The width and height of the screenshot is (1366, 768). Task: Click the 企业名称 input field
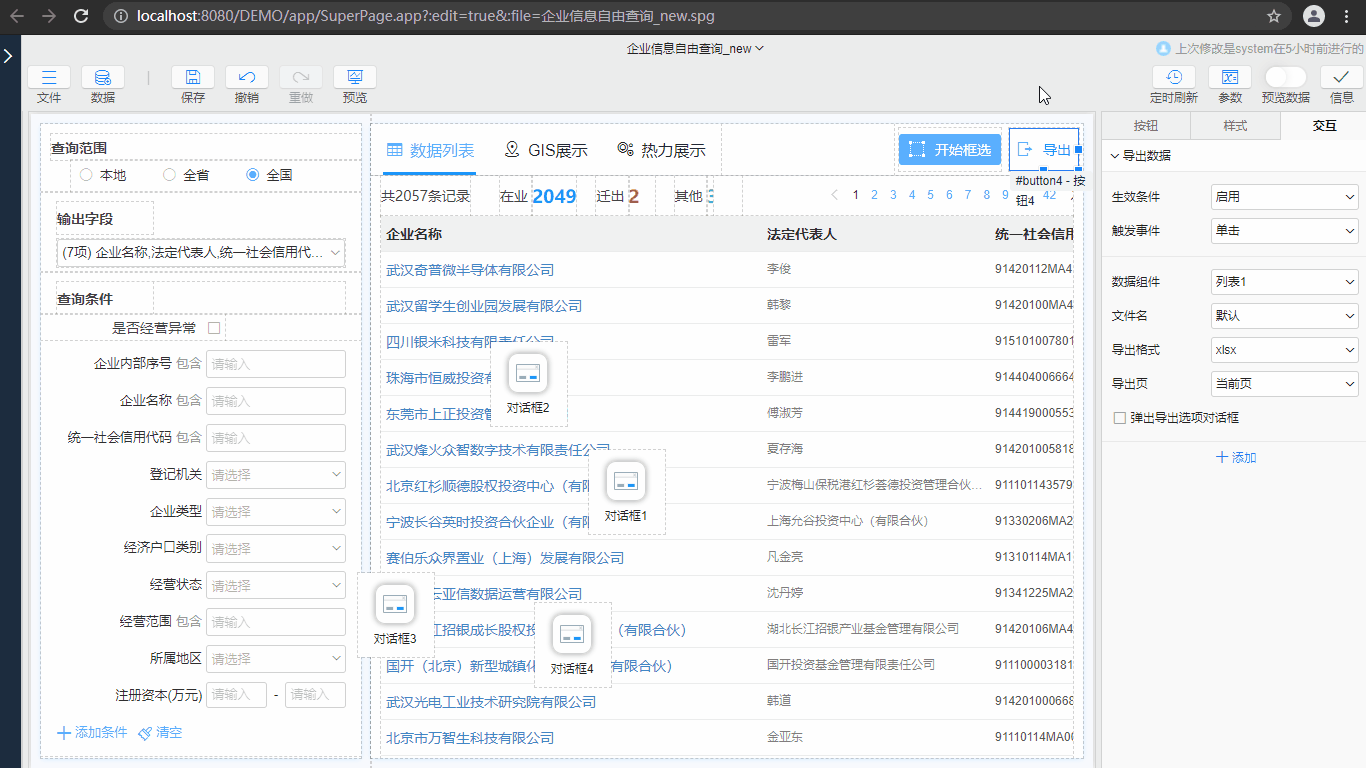(276, 400)
